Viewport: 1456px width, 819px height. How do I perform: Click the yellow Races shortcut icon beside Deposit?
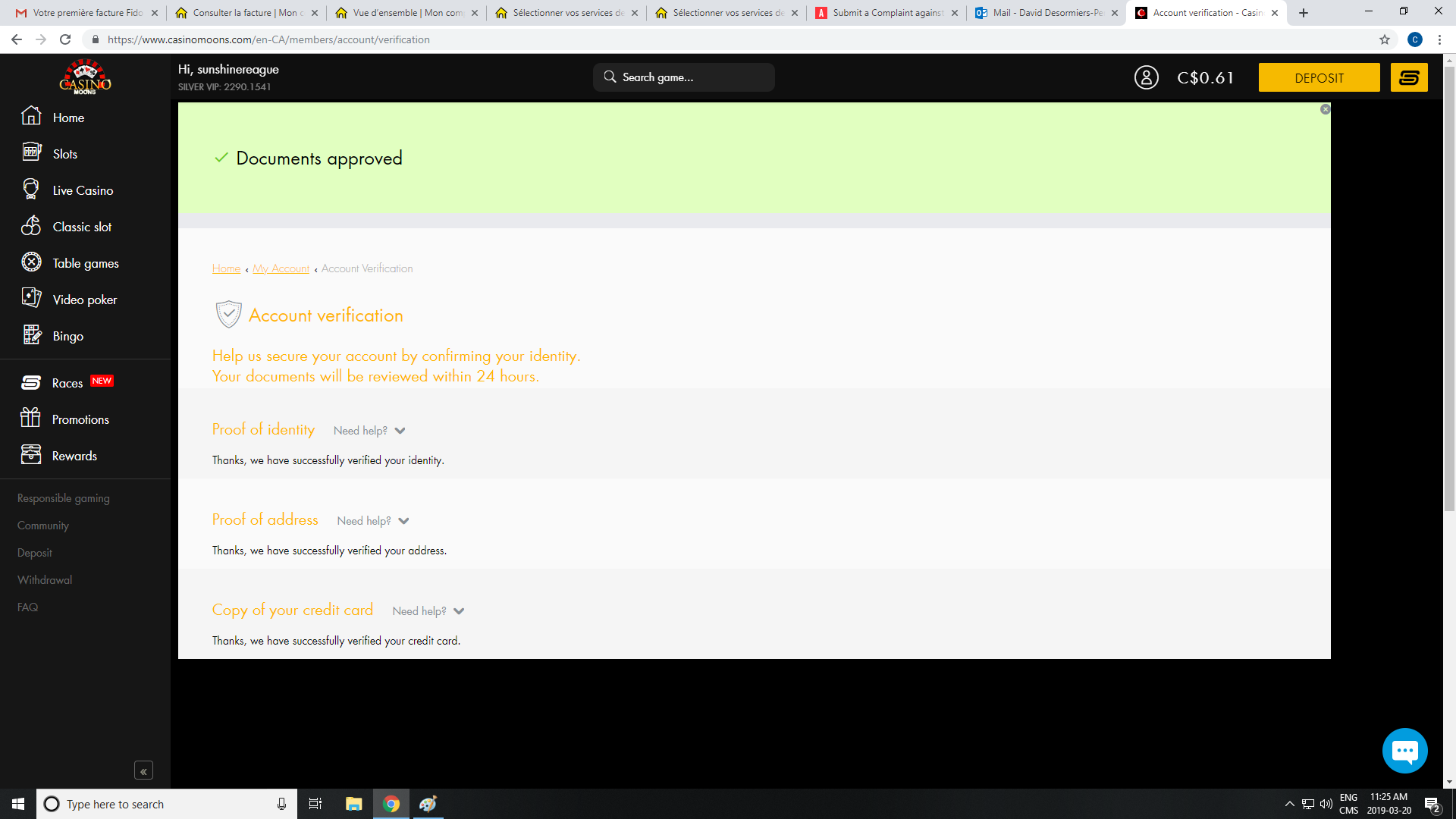[1408, 77]
